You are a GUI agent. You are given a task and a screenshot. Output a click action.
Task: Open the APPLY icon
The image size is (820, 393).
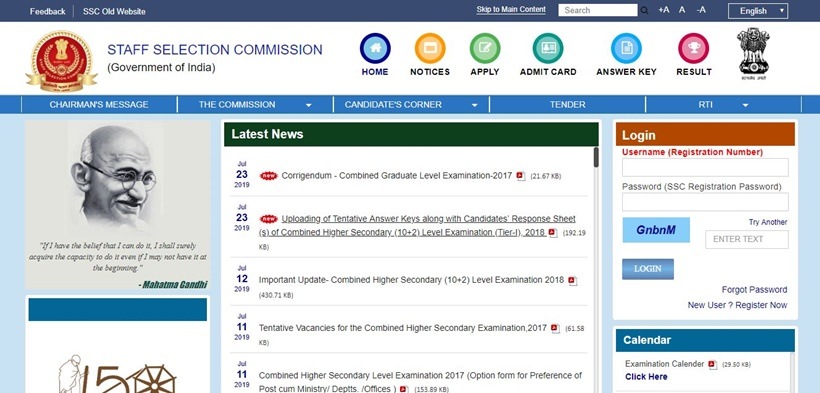(x=485, y=48)
